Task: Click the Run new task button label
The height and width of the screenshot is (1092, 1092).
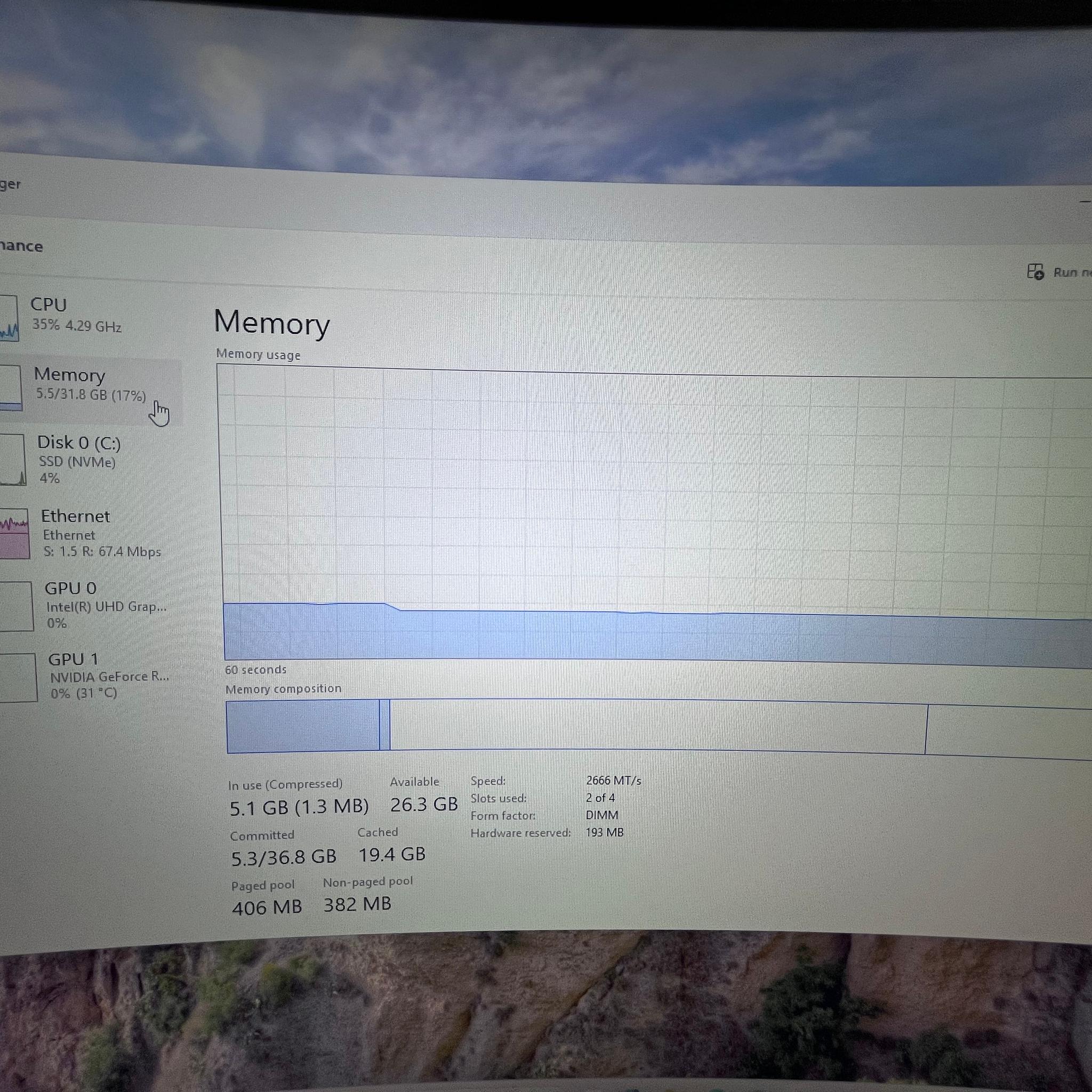Action: (1072, 273)
